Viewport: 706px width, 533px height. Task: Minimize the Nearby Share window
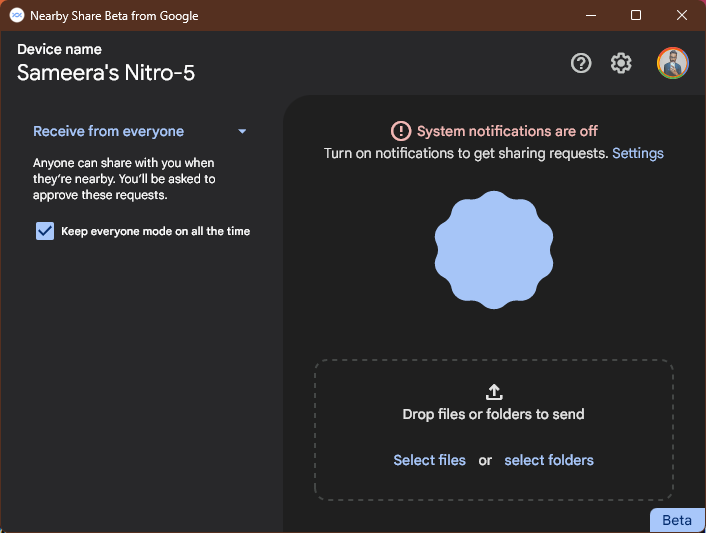pyautogui.click(x=591, y=15)
